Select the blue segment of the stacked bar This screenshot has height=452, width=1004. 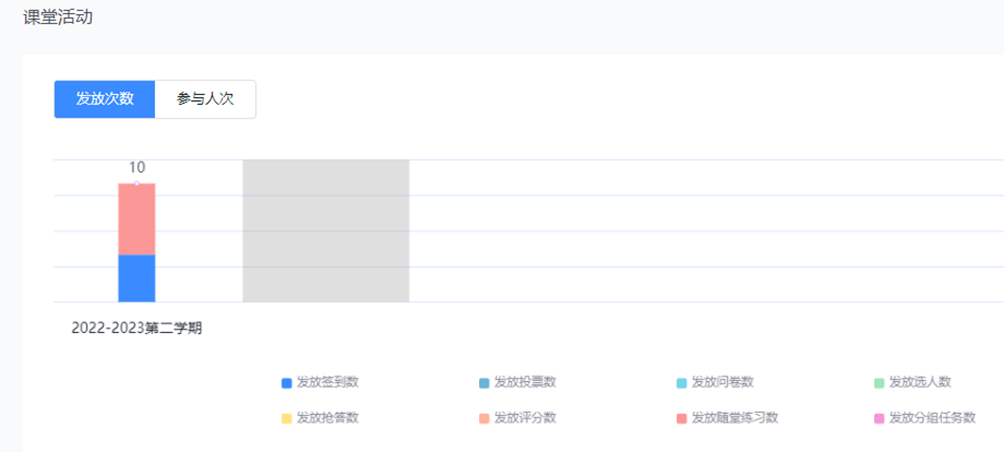click(x=137, y=278)
